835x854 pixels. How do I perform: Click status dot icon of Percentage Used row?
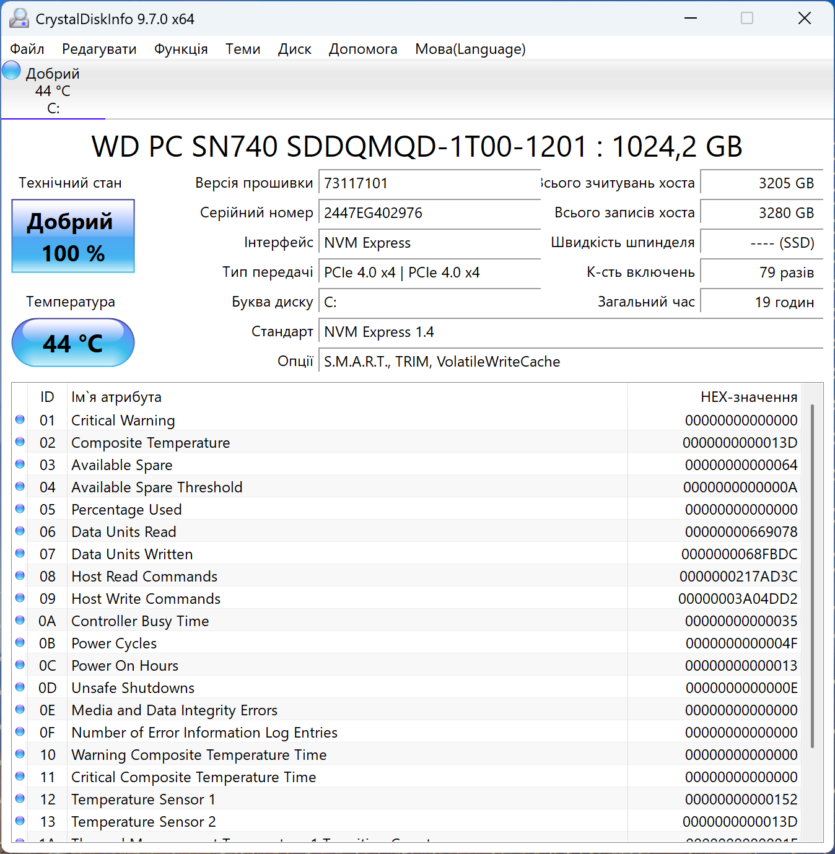pyautogui.click(x=20, y=509)
